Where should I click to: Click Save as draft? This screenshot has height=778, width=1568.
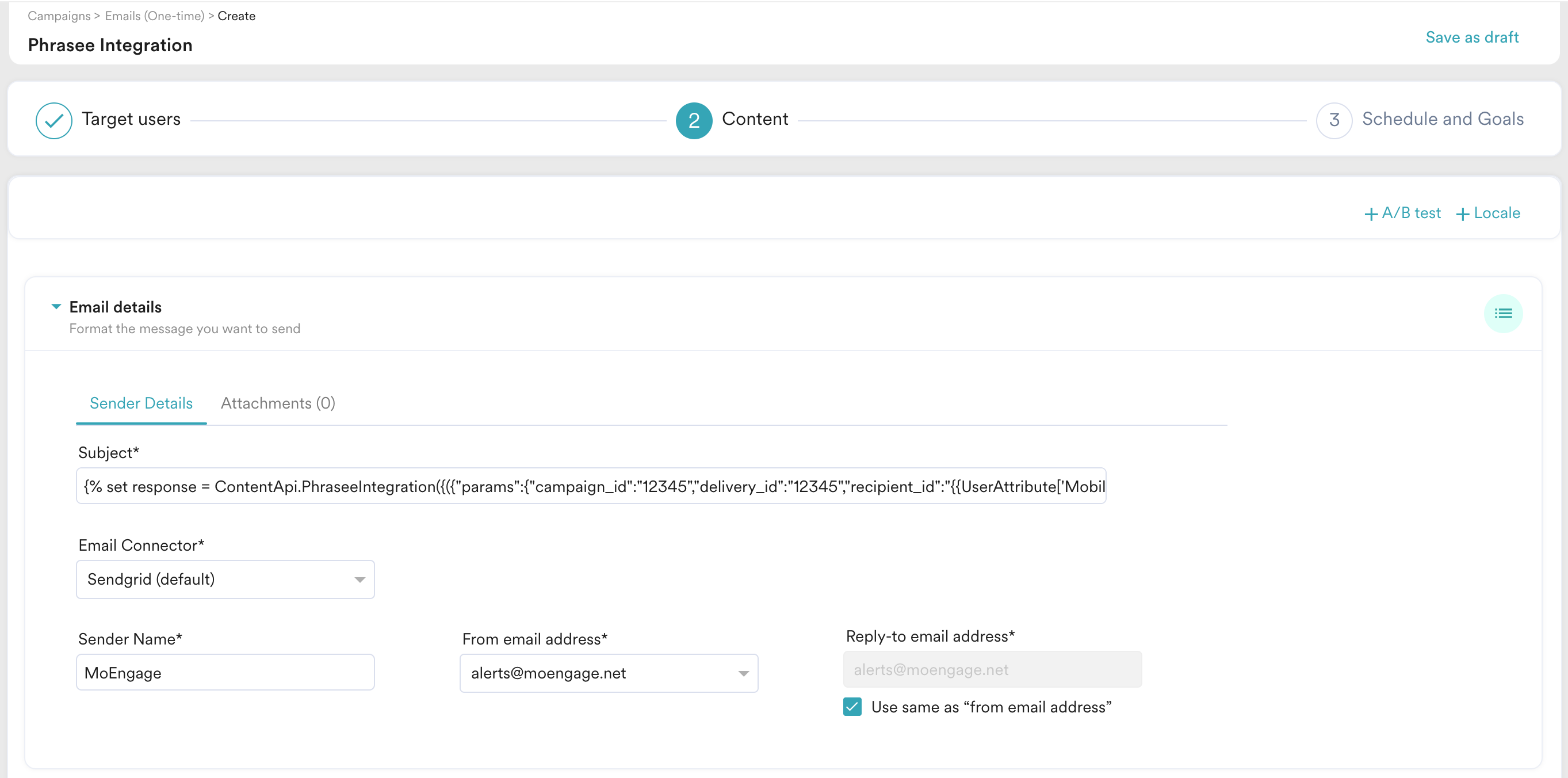click(1472, 37)
